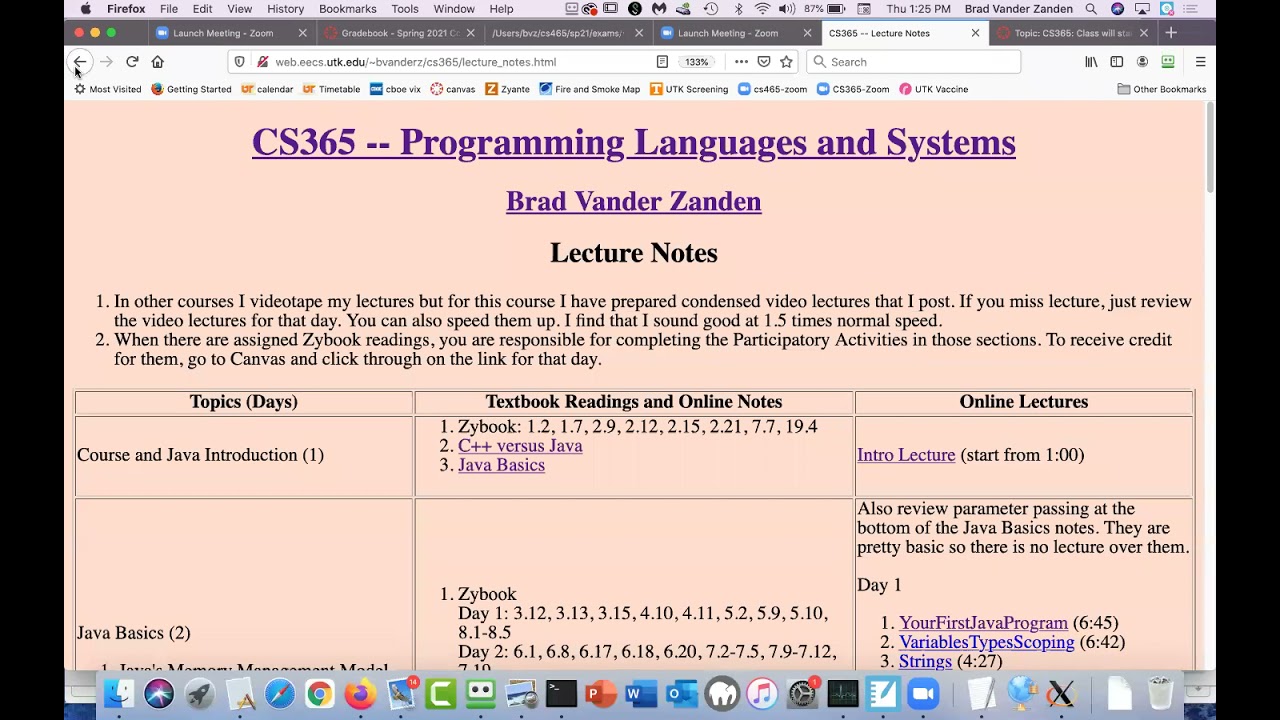Open Outlook from the Dock
Screen dimensions: 1280x720
[682, 693]
